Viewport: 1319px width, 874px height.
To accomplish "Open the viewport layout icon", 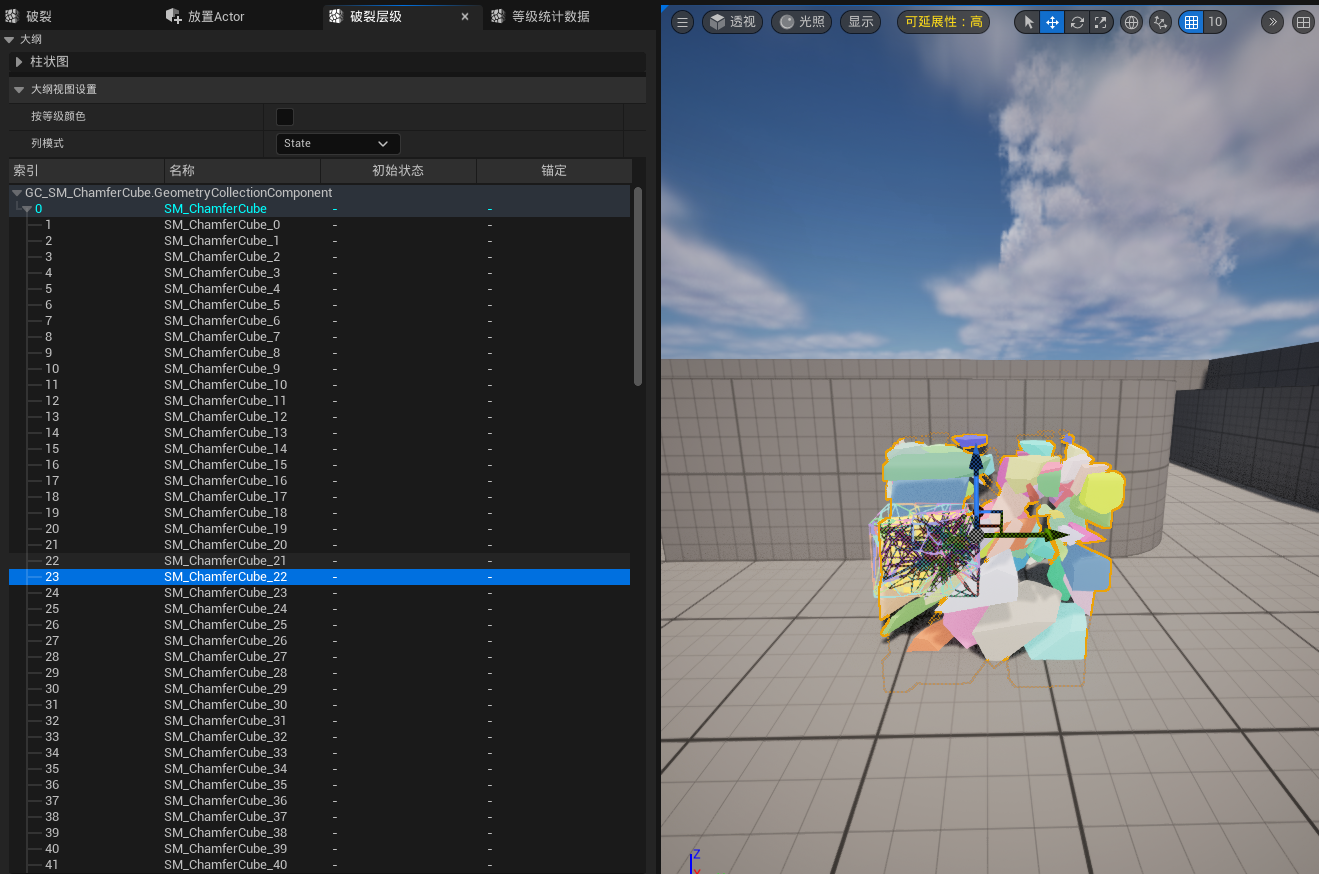I will (x=1303, y=22).
